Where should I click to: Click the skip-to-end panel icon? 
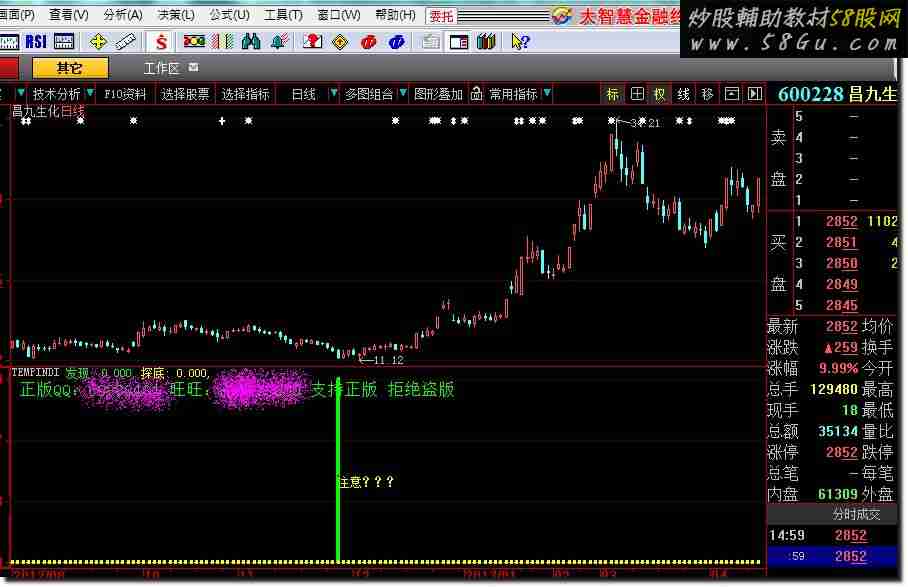tap(755, 94)
